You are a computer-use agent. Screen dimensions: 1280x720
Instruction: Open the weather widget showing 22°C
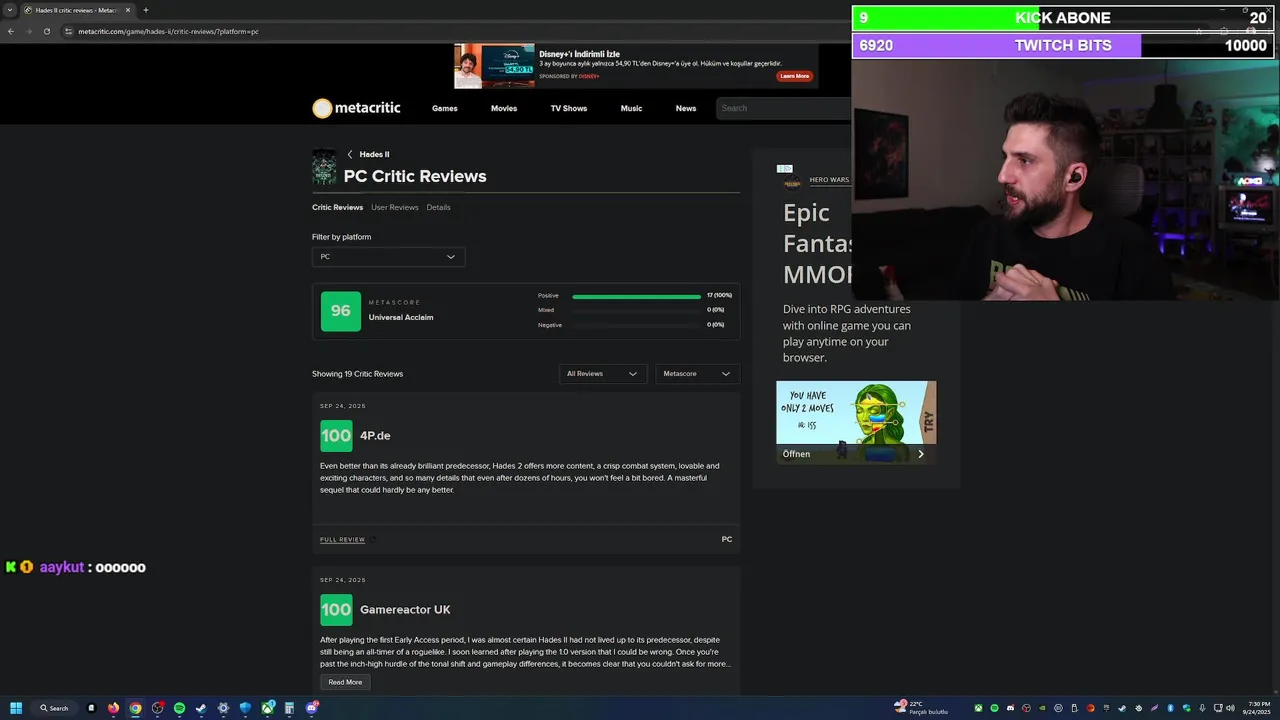coord(921,708)
